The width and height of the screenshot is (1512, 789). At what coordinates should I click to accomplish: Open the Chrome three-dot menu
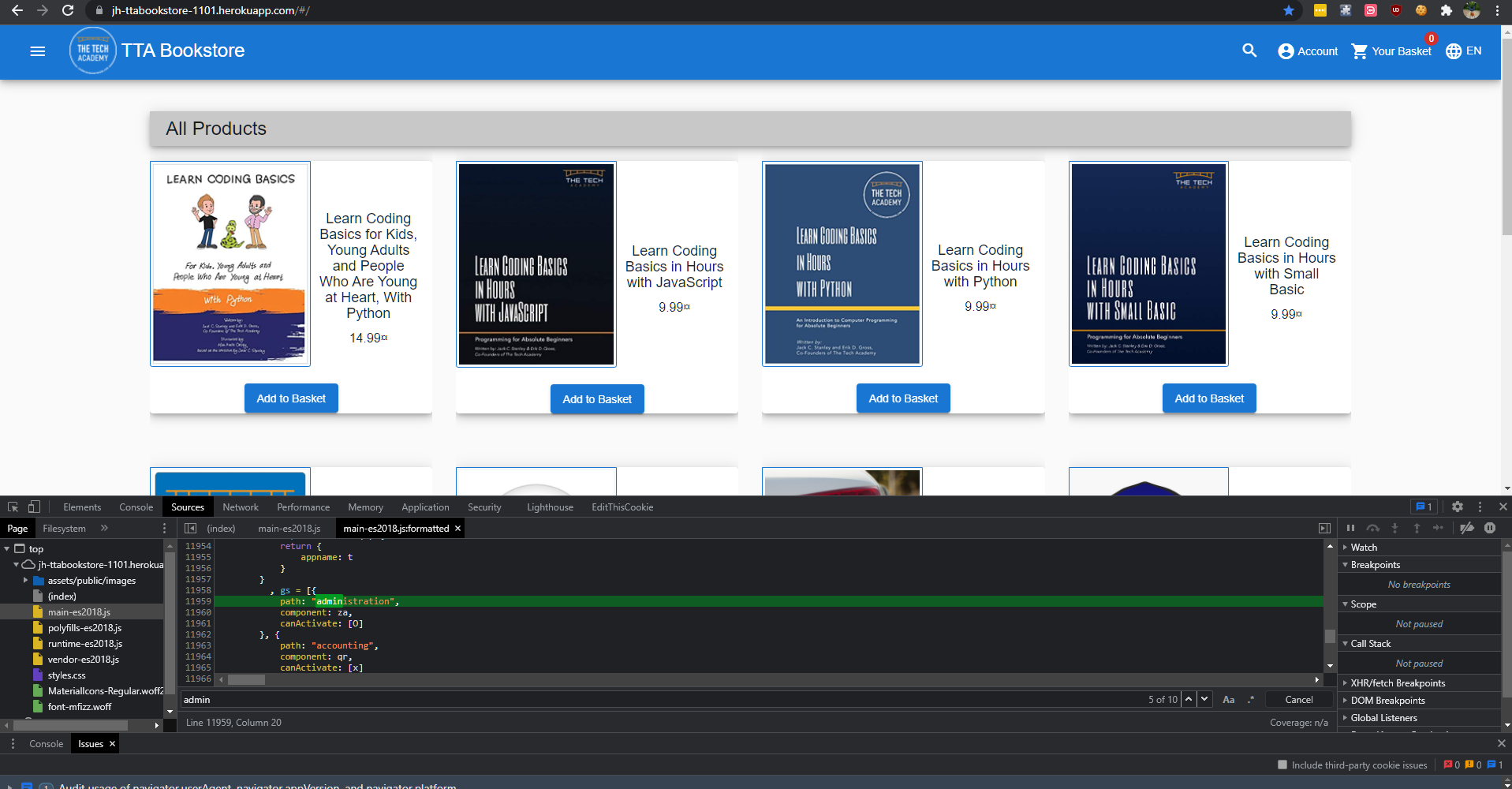pos(1497,10)
